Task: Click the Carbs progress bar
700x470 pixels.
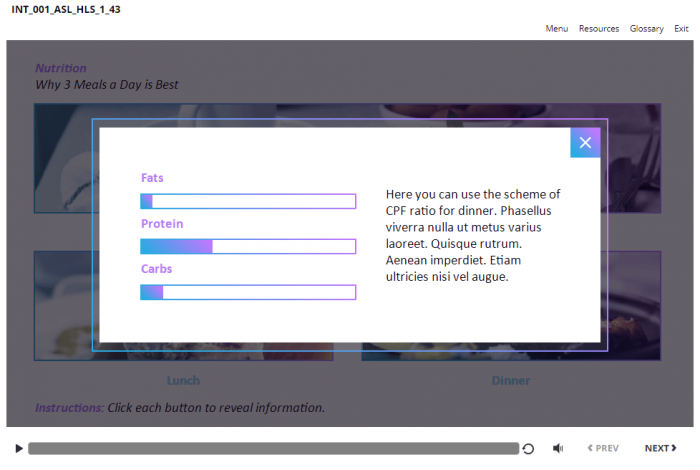Action: [x=248, y=292]
